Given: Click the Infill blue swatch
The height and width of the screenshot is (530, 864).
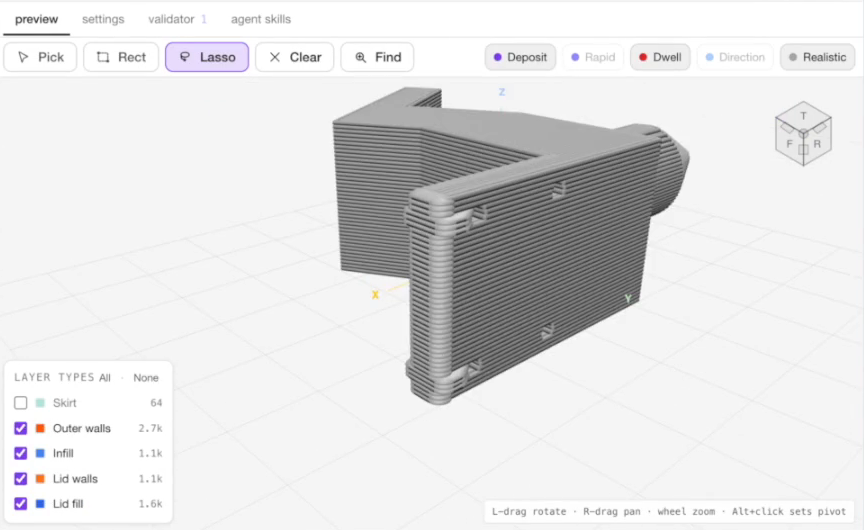Looking at the screenshot, I should [x=40, y=453].
